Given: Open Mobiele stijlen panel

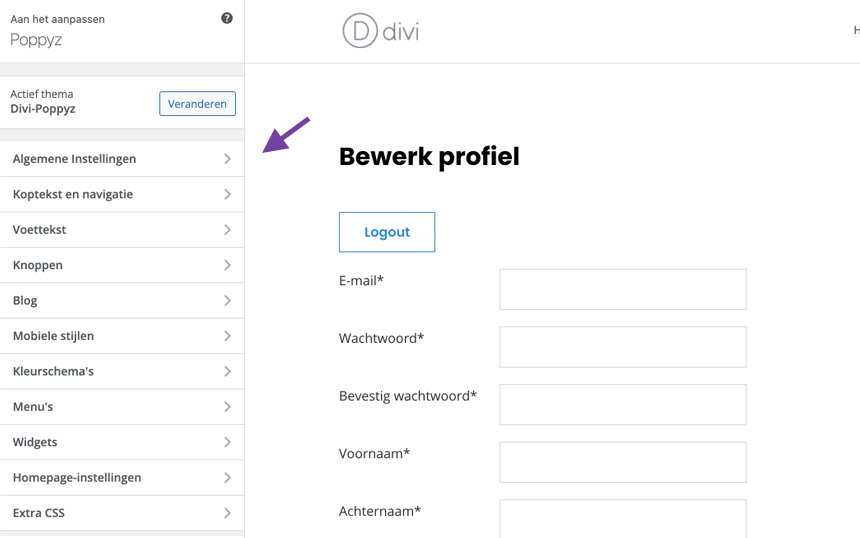Looking at the screenshot, I should click(122, 336).
